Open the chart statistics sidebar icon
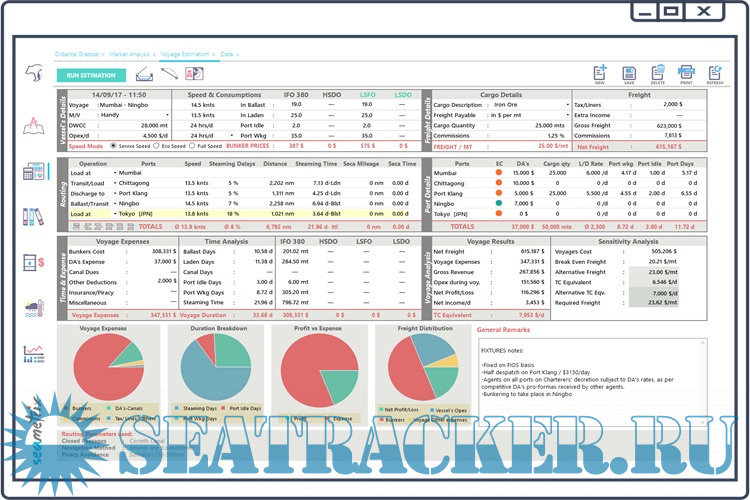The width and height of the screenshot is (750, 500). 33,353
